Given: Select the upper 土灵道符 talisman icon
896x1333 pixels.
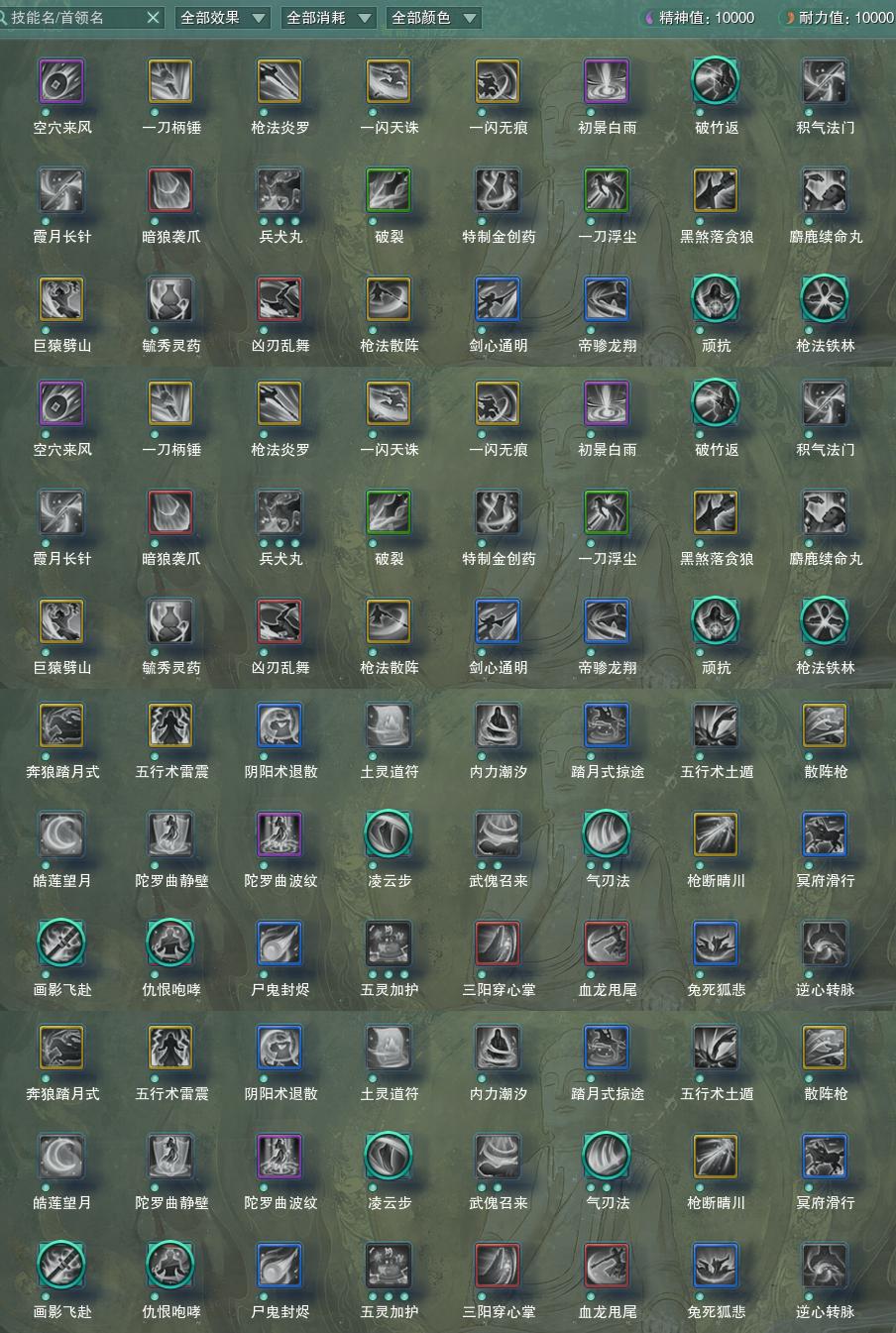Looking at the screenshot, I should [x=389, y=725].
